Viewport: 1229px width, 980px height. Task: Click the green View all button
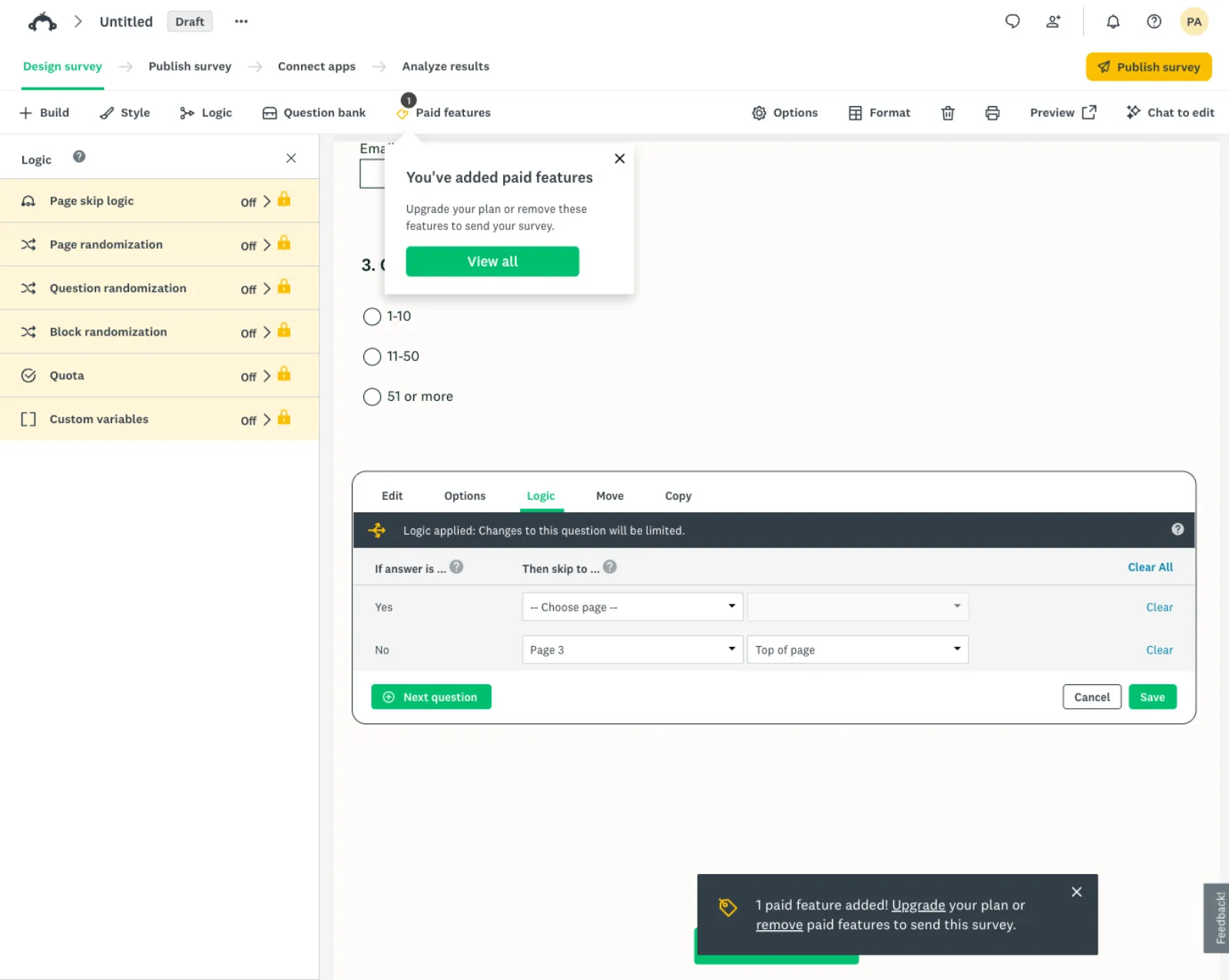pyautogui.click(x=492, y=261)
